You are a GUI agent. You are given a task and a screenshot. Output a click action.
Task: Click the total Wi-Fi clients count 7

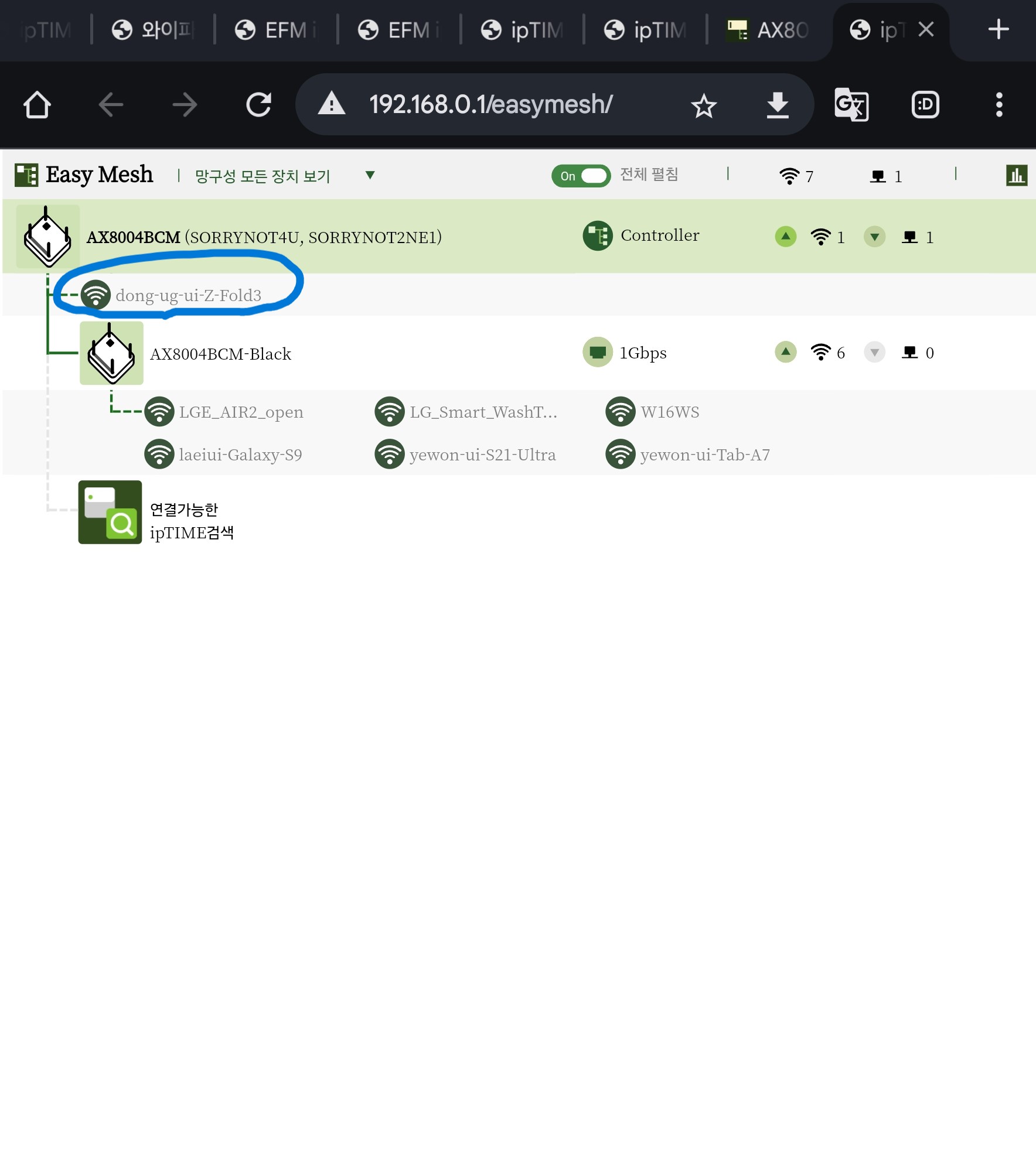click(809, 176)
